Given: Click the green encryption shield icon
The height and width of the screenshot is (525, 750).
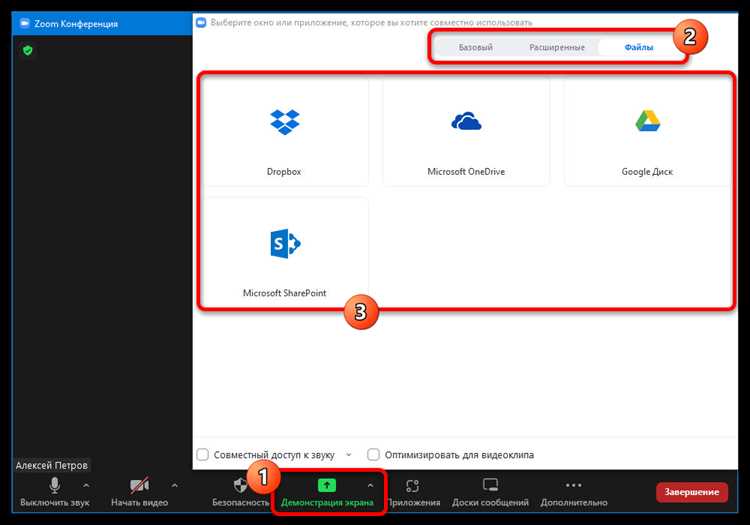Looking at the screenshot, I should (x=28, y=50).
